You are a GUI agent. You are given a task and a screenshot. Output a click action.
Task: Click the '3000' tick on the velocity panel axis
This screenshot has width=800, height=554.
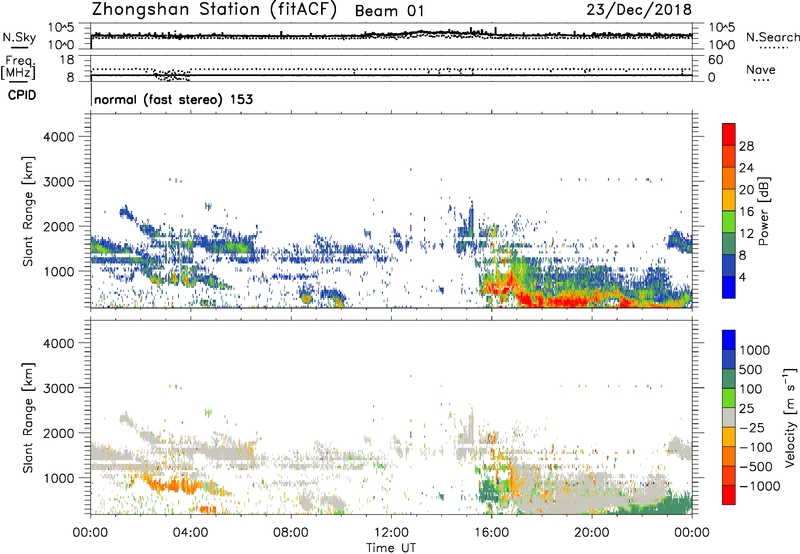pyautogui.click(x=59, y=388)
